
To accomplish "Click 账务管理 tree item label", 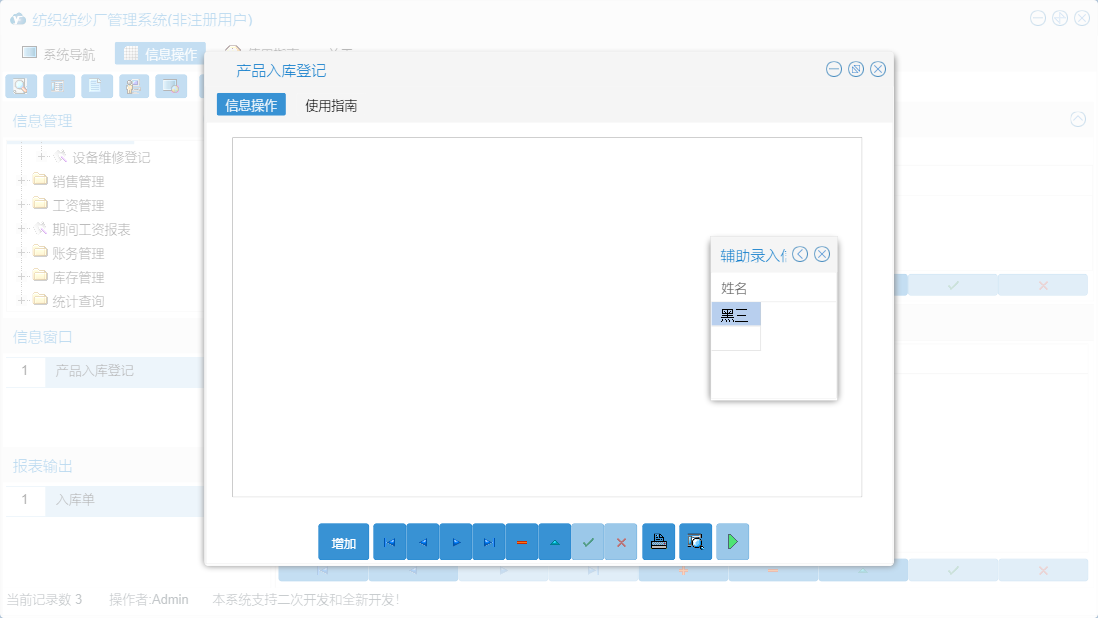I will 78,253.
